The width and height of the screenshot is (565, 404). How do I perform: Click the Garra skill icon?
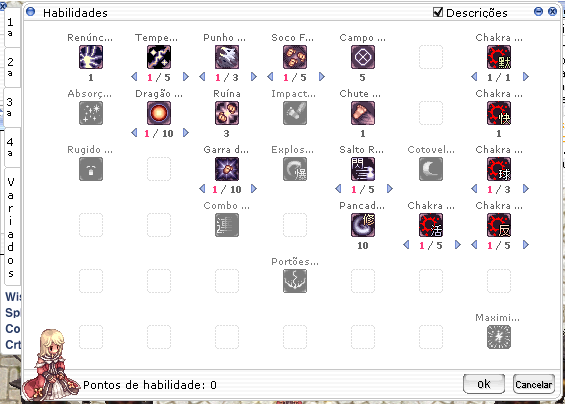point(227,169)
